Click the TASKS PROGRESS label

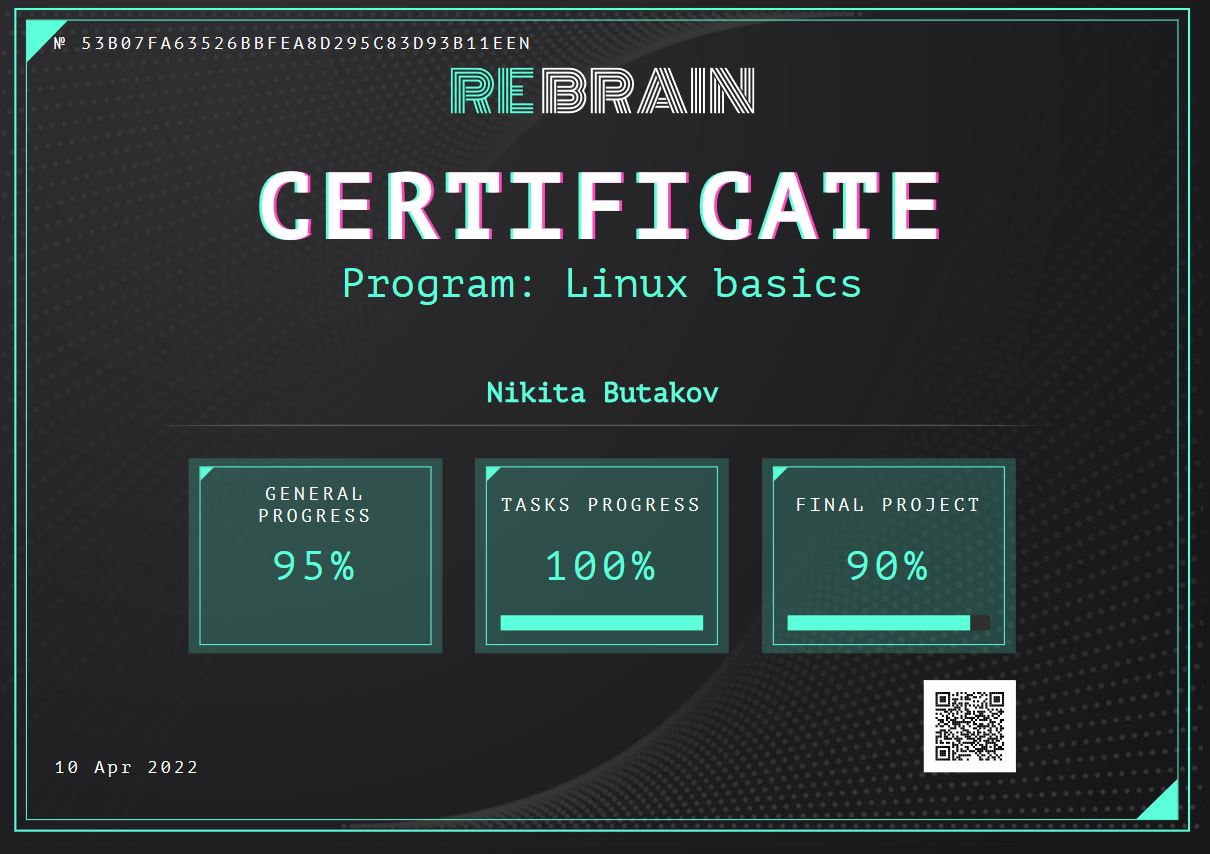[x=601, y=505]
